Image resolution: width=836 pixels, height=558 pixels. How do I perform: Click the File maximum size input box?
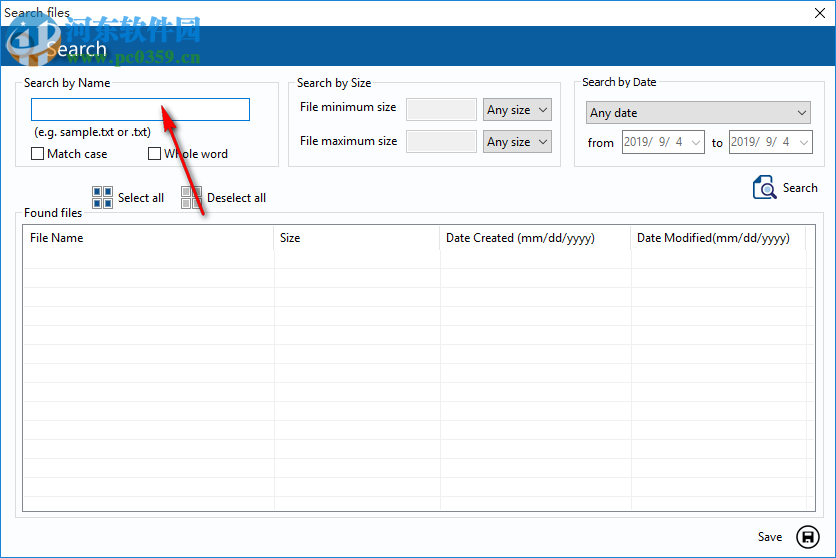coord(441,142)
